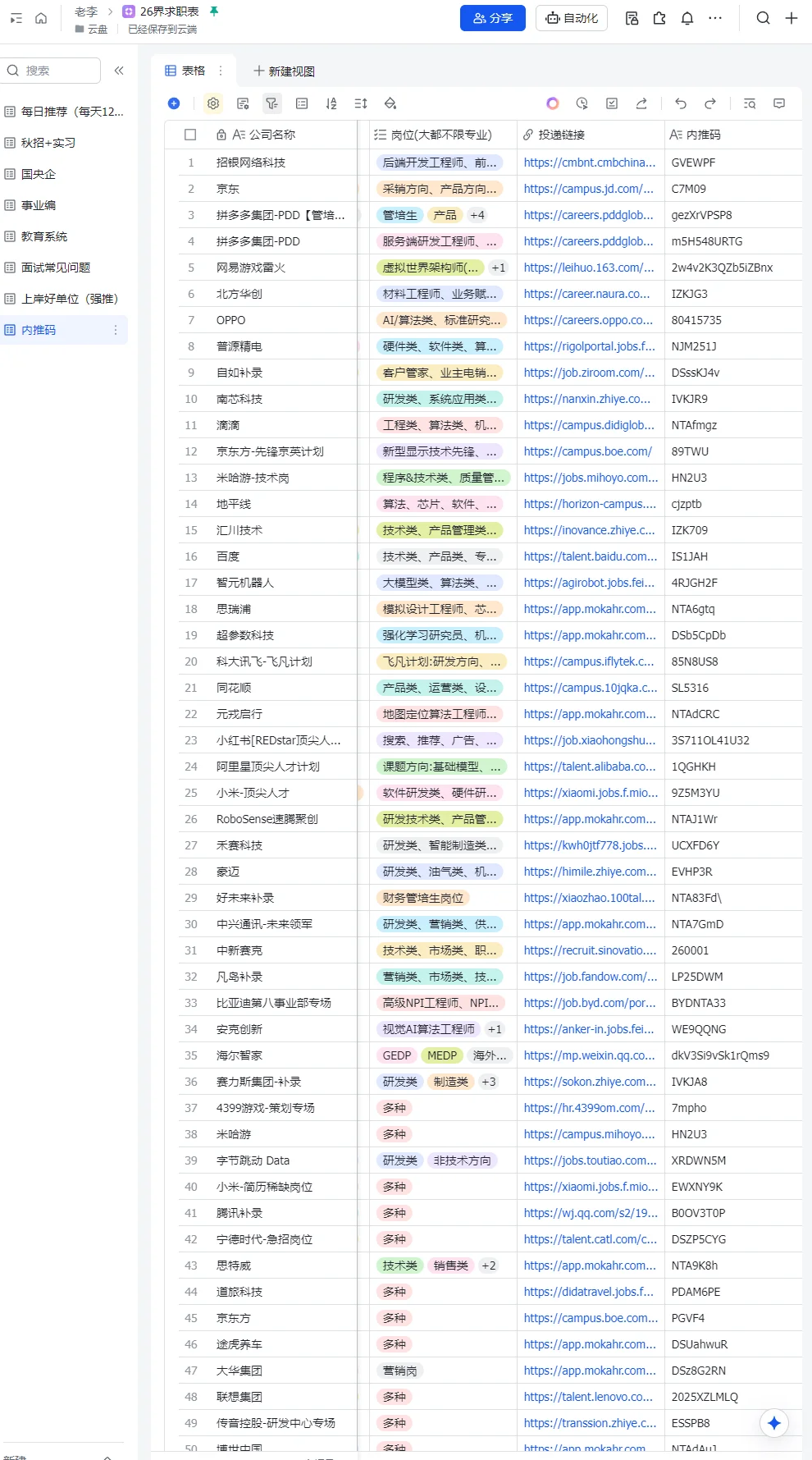The width and height of the screenshot is (812, 1460).
Task: Adjust row height tool
Action: 361,103
